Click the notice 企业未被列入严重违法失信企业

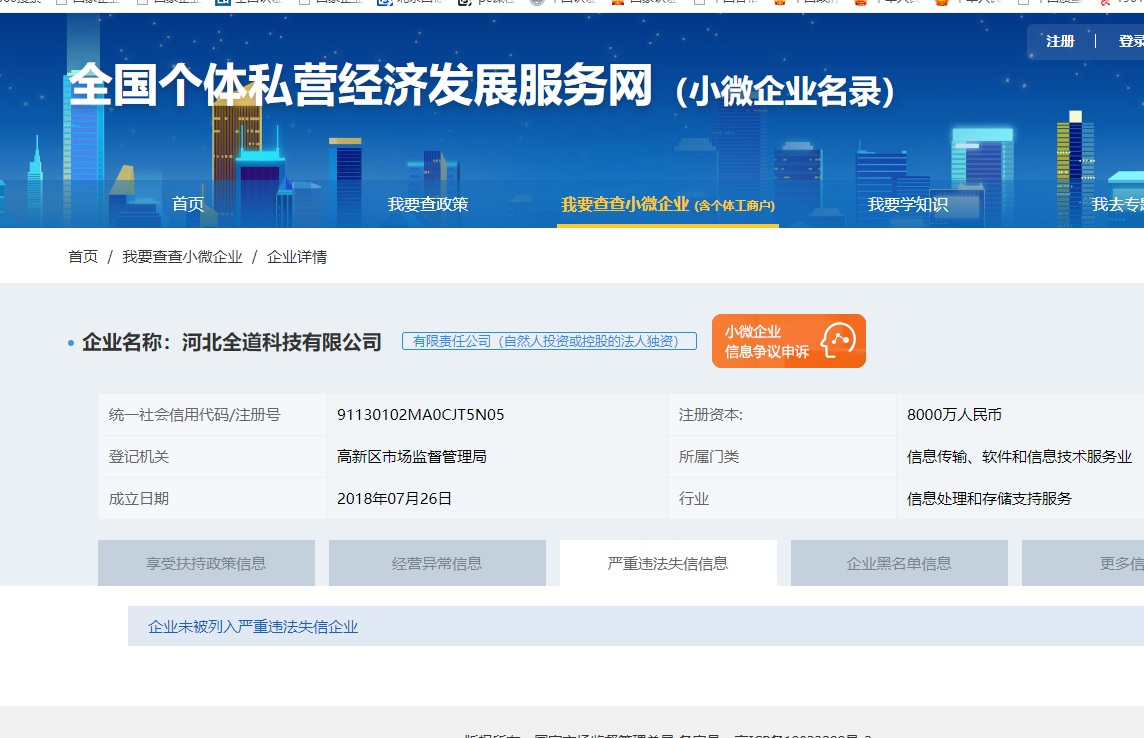click(x=253, y=627)
